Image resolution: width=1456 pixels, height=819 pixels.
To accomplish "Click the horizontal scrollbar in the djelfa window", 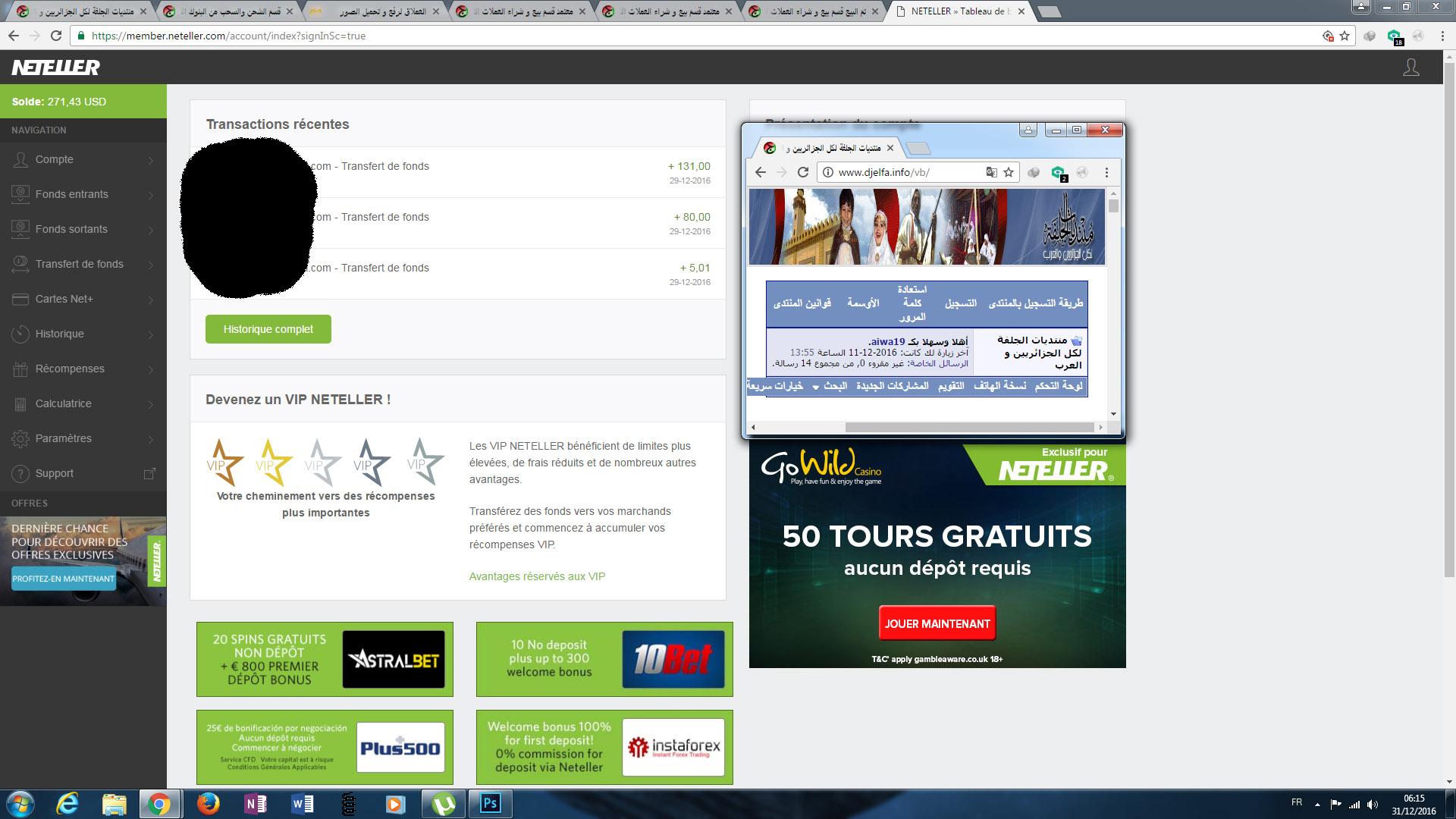I will 969,428.
